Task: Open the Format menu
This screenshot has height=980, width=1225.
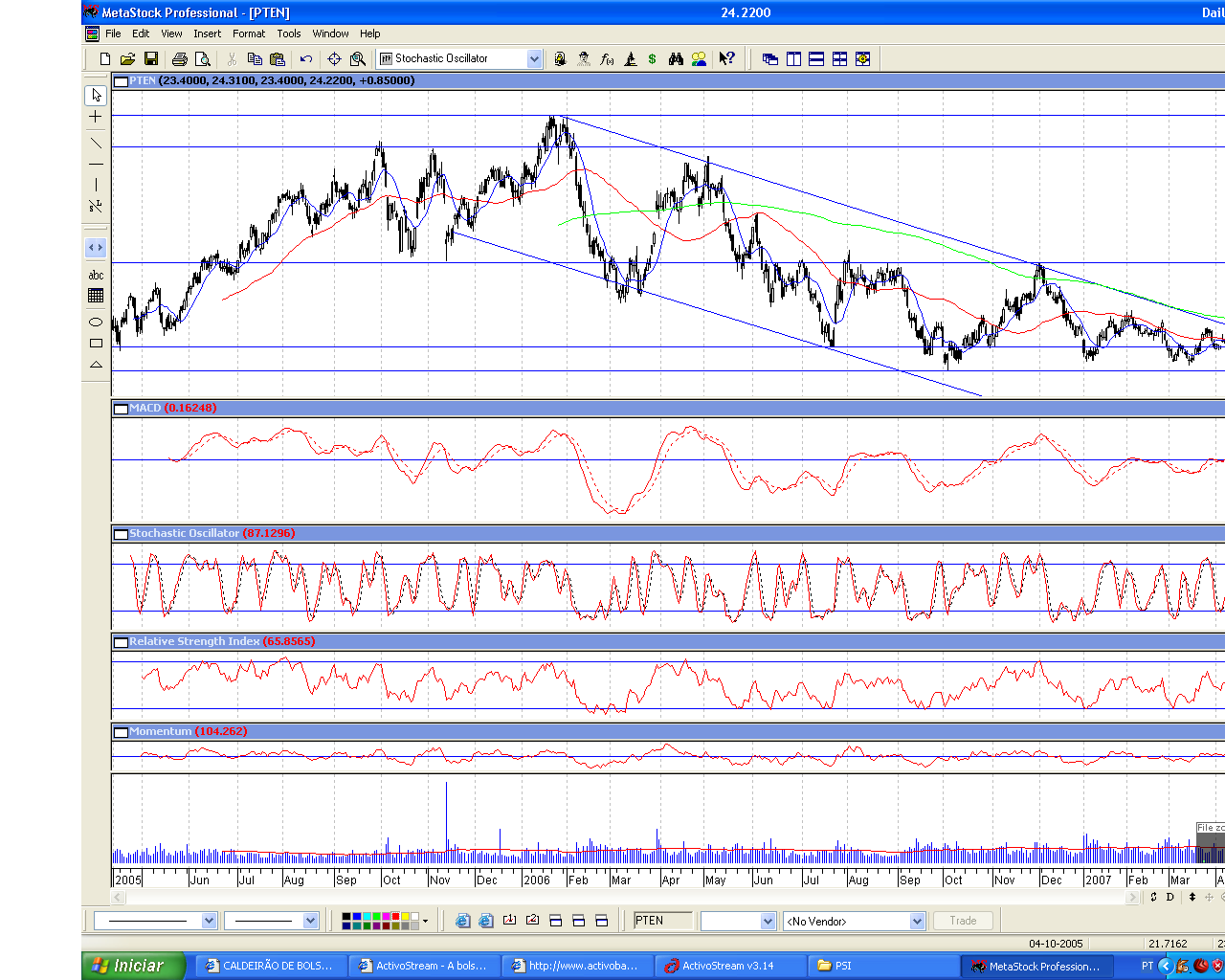Action: click(x=249, y=33)
